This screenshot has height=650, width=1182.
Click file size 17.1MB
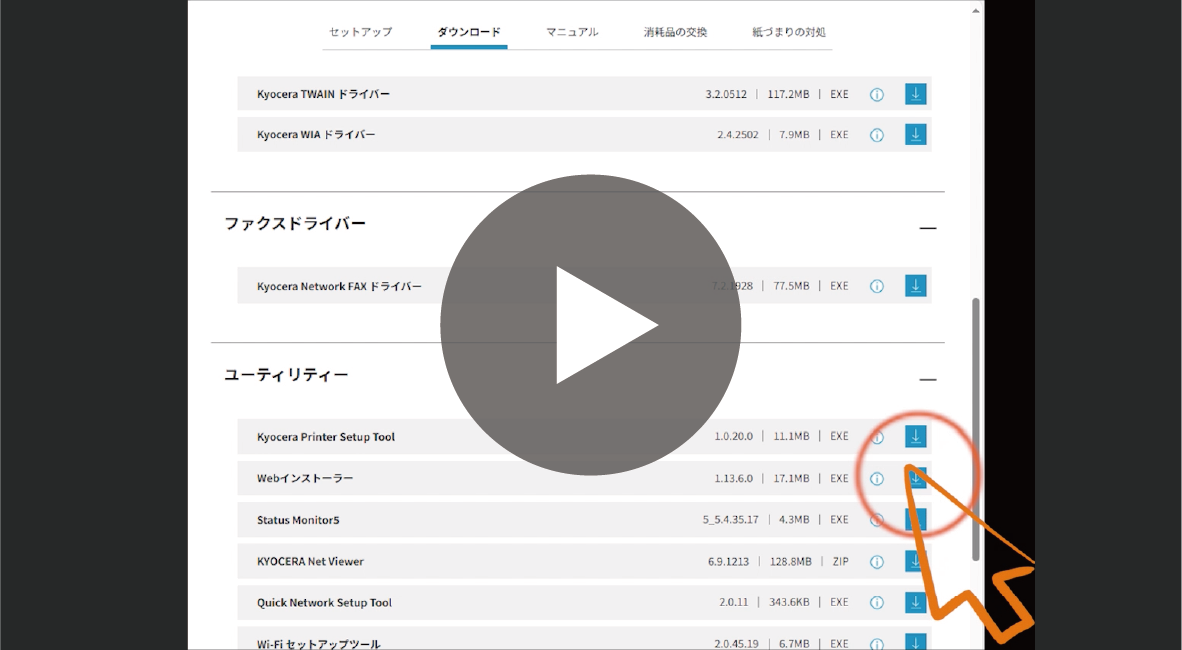[x=792, y=479]
